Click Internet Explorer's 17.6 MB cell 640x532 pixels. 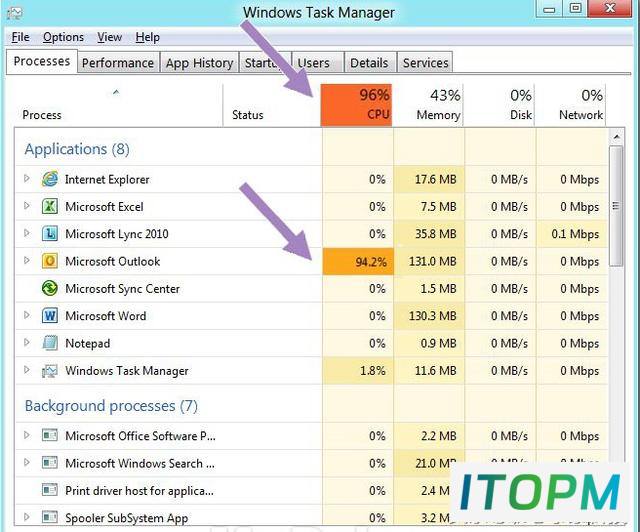click(429, 179)
